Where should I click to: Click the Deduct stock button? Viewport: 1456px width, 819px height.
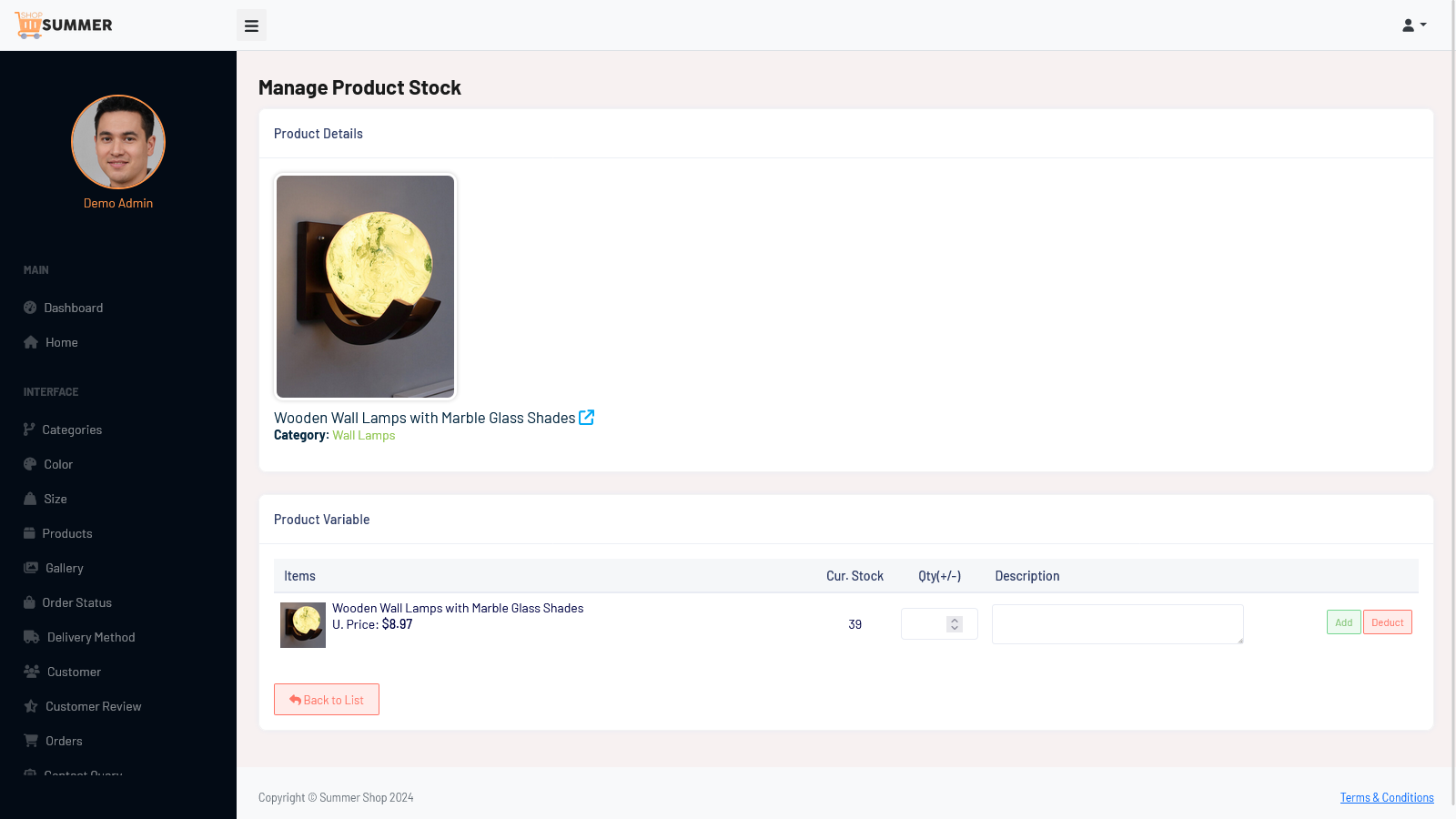(1387, 622)
